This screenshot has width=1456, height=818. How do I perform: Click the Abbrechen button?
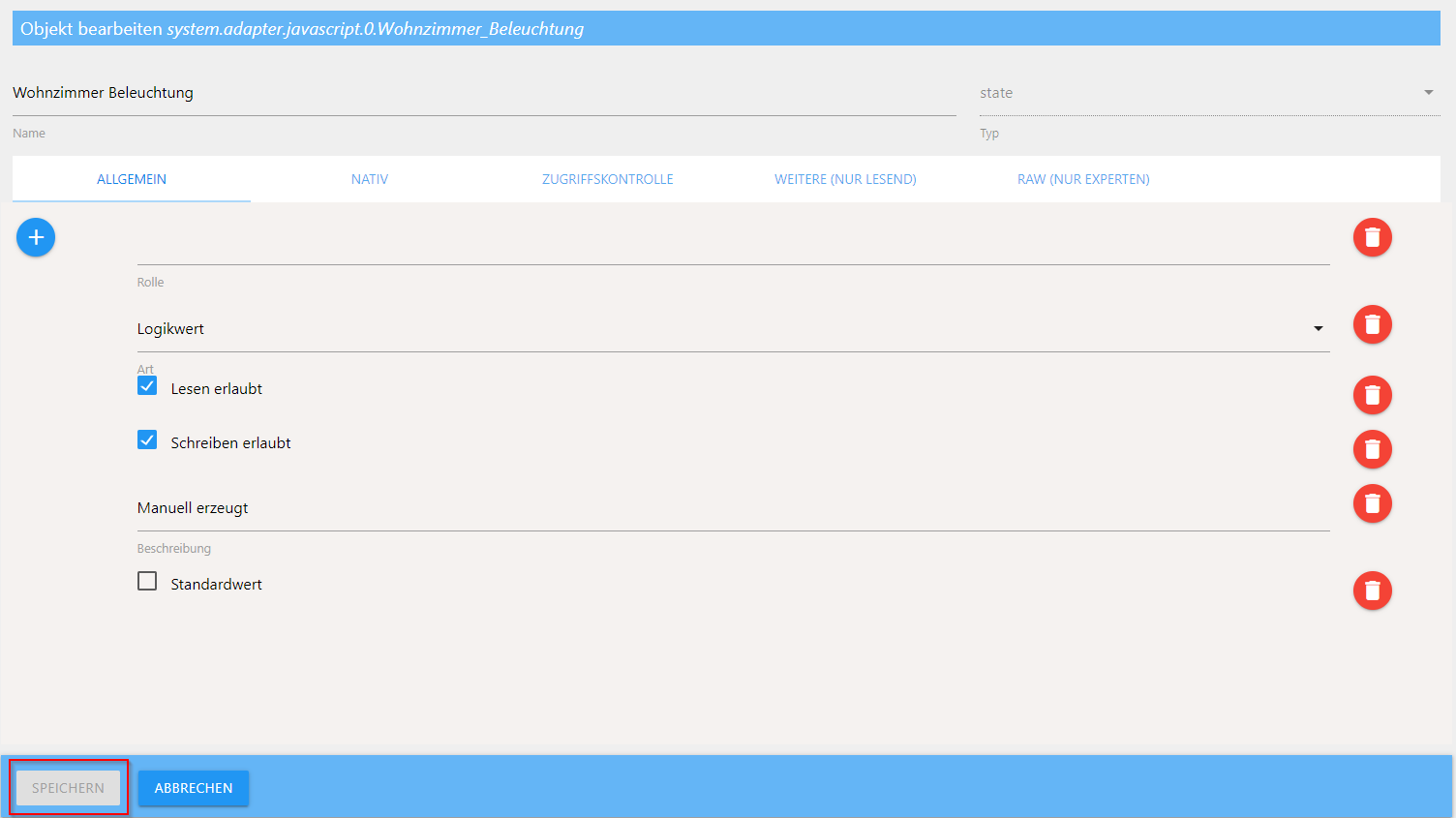point(194,788)
